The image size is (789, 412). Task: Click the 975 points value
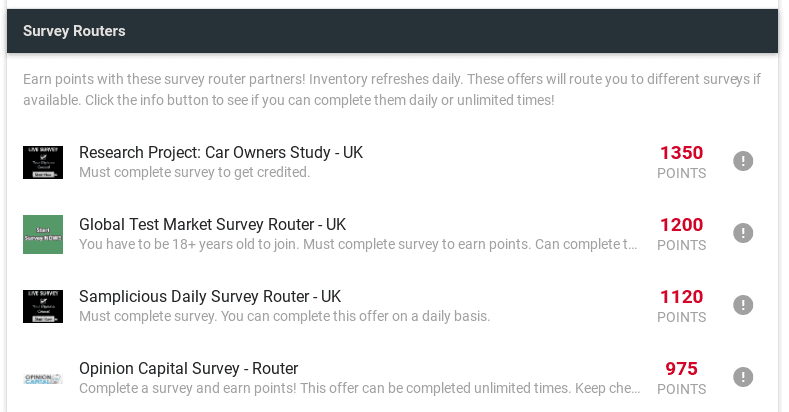(x=681, y=369)
